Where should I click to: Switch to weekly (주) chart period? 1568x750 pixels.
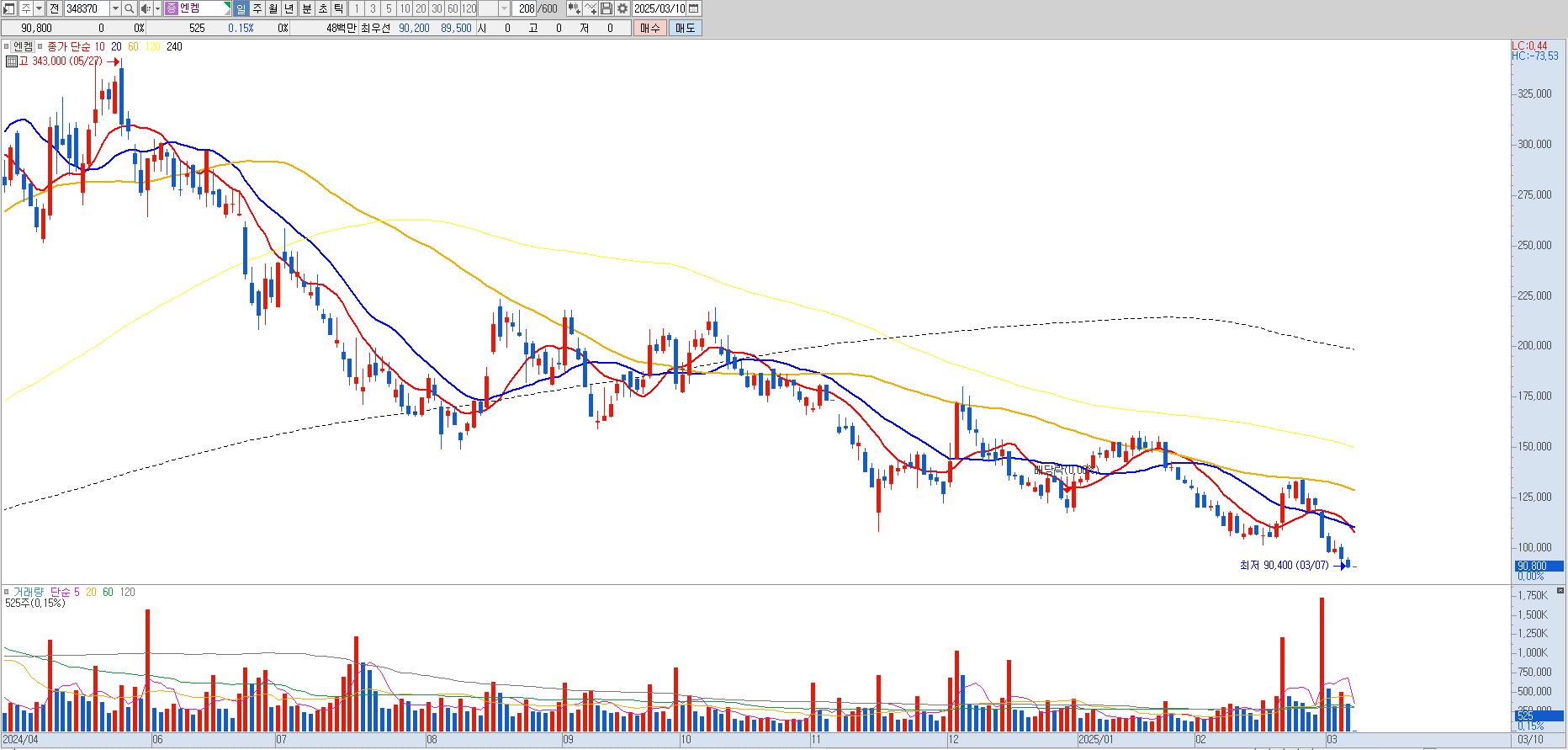point(257,8)
